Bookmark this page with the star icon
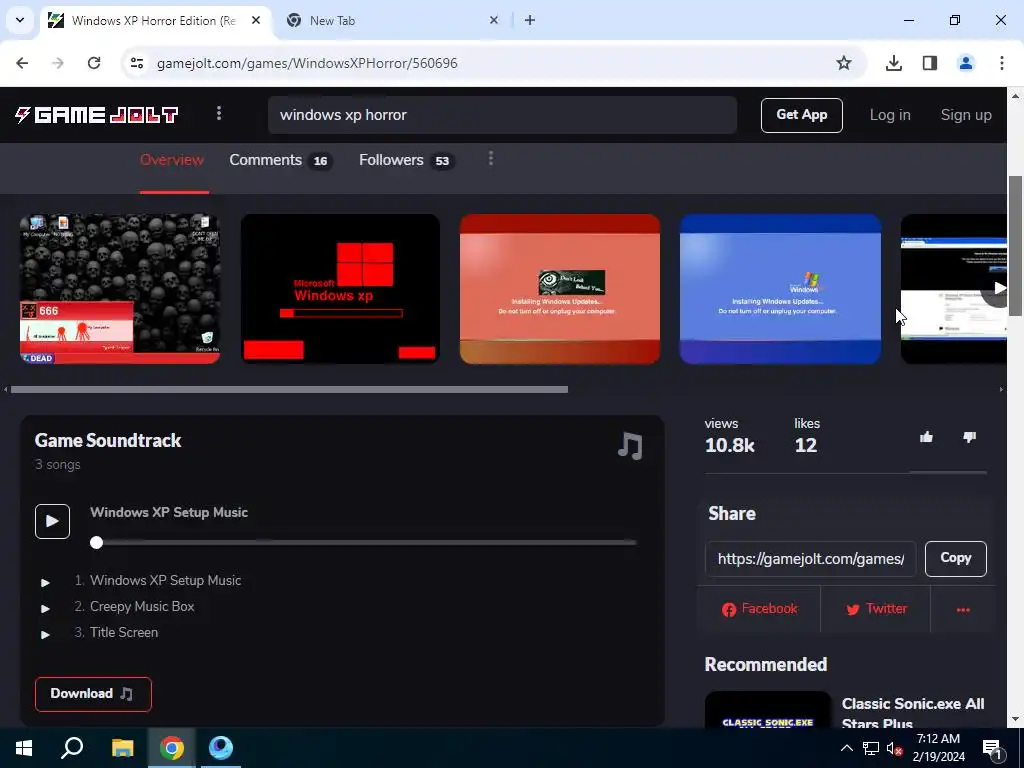Viewport: 1024px width, 768px height. tap(844, 63)
